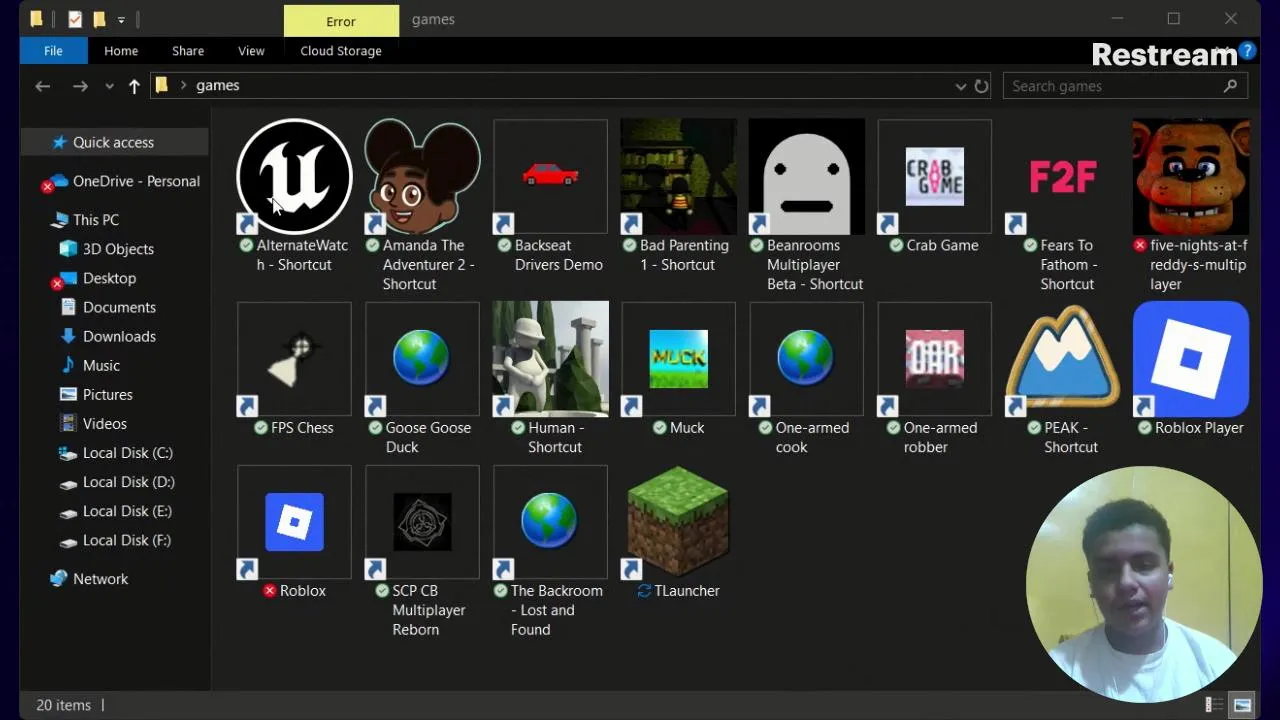Select SCP CB Multiplayer Reborn icon

tap(422, 522)
